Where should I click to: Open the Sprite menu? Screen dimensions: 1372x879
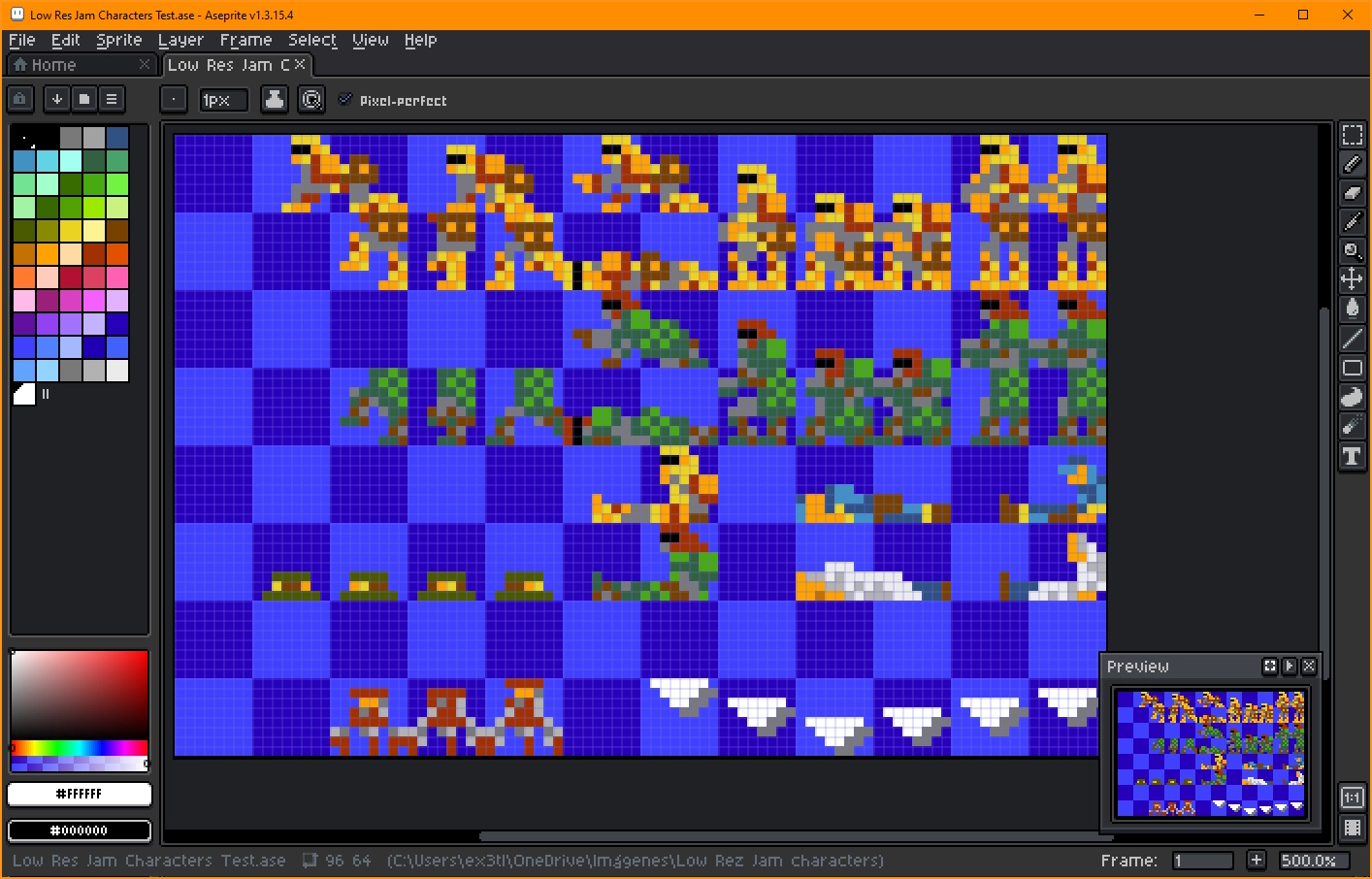click(118, 40)
